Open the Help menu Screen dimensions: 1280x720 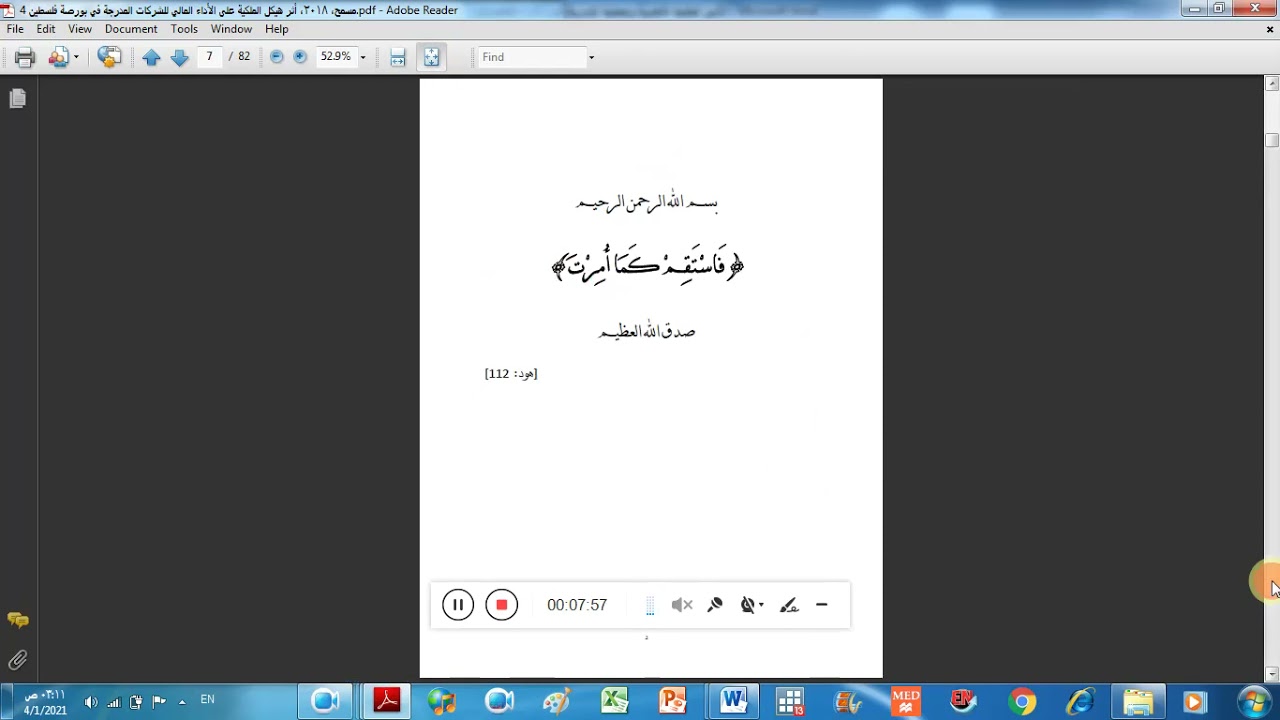coord(277,29)
